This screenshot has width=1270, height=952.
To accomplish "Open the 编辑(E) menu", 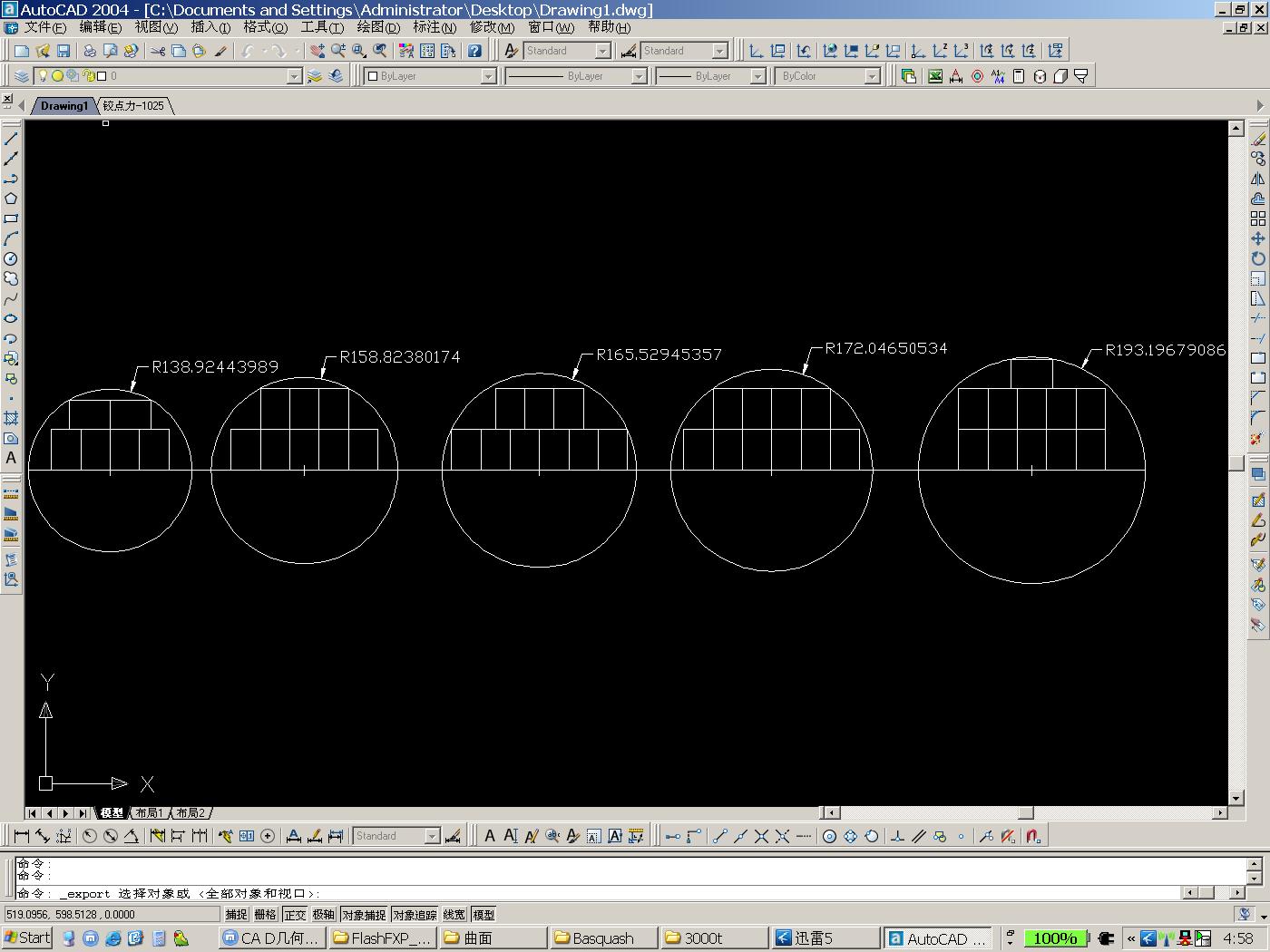I will click(100, 27).
